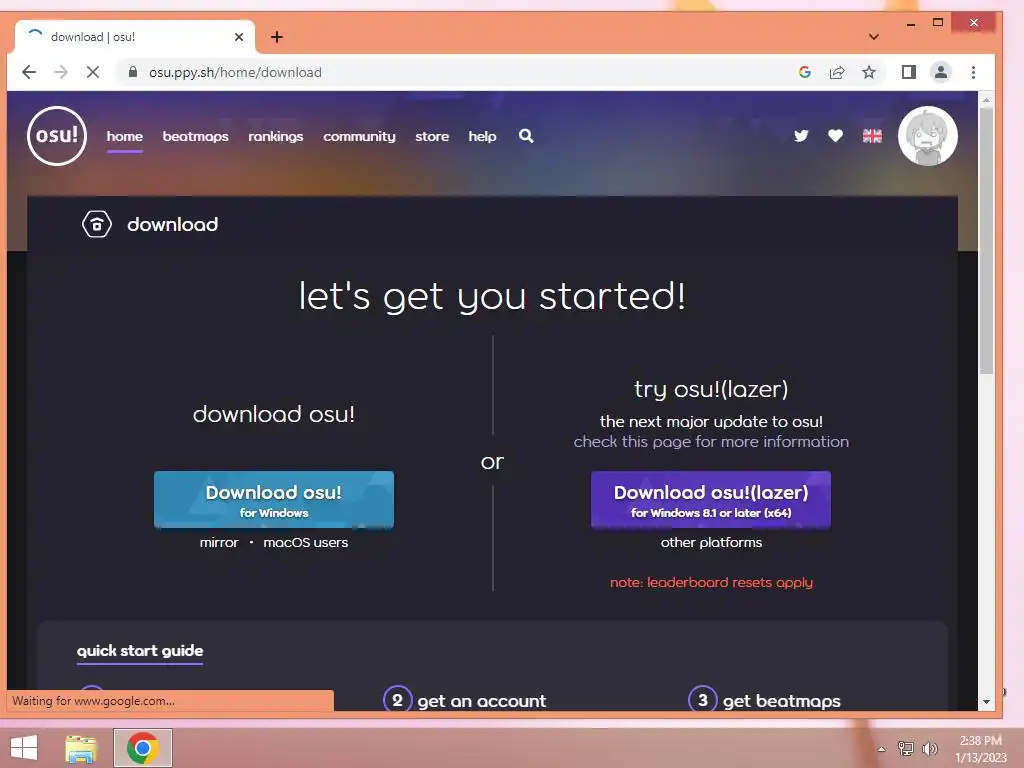Open the UK flag language selector

tap(872, 136)
